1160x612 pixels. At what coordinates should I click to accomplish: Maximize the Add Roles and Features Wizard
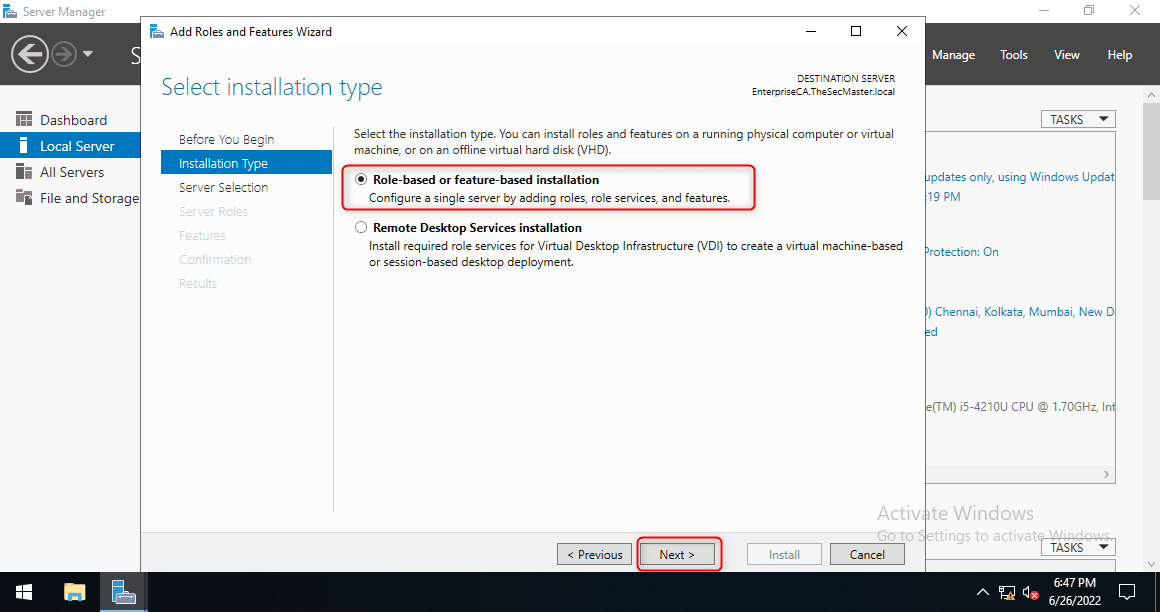coord(856,31)
